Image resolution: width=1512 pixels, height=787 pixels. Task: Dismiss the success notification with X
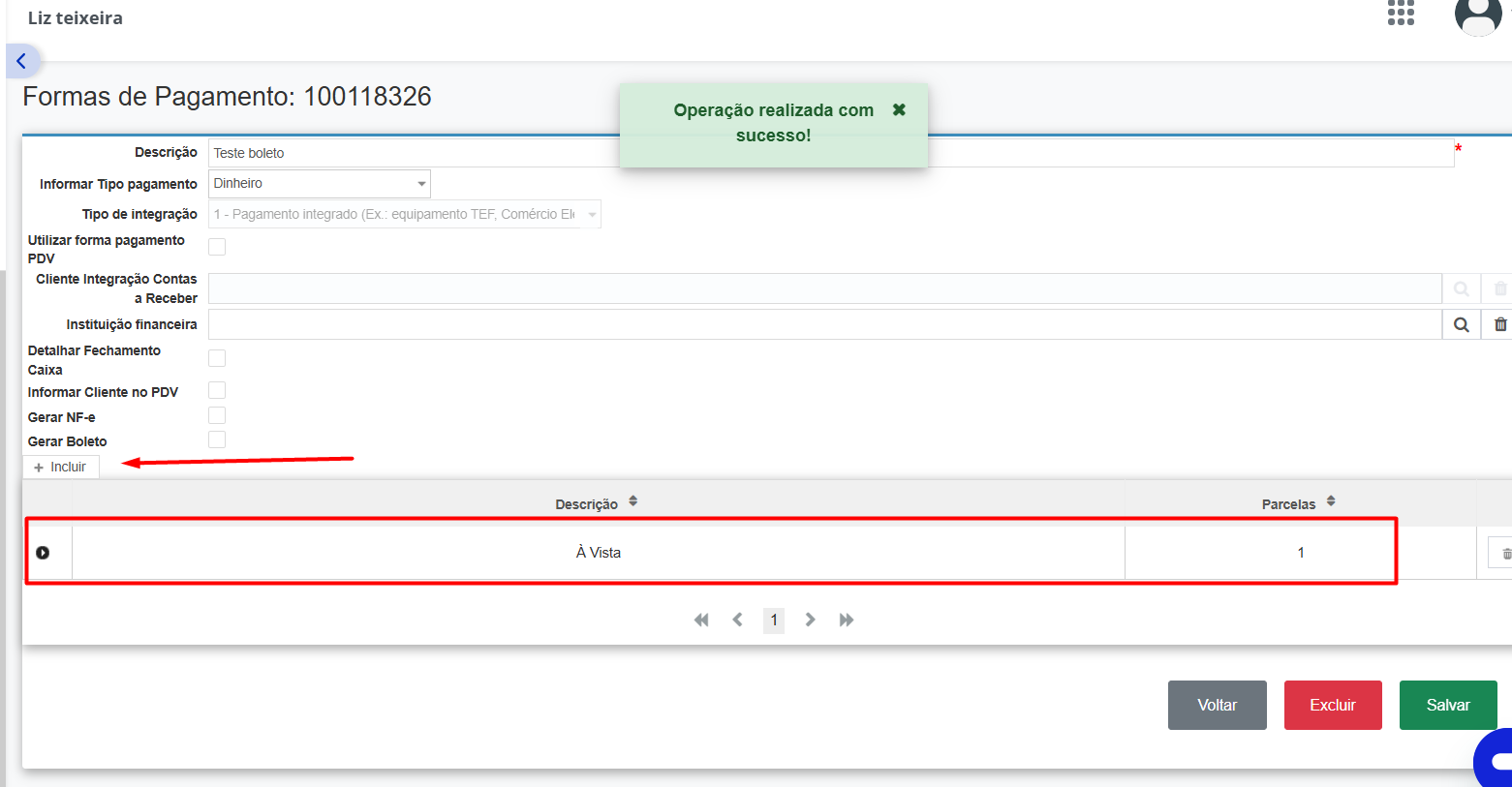[899, 109]
